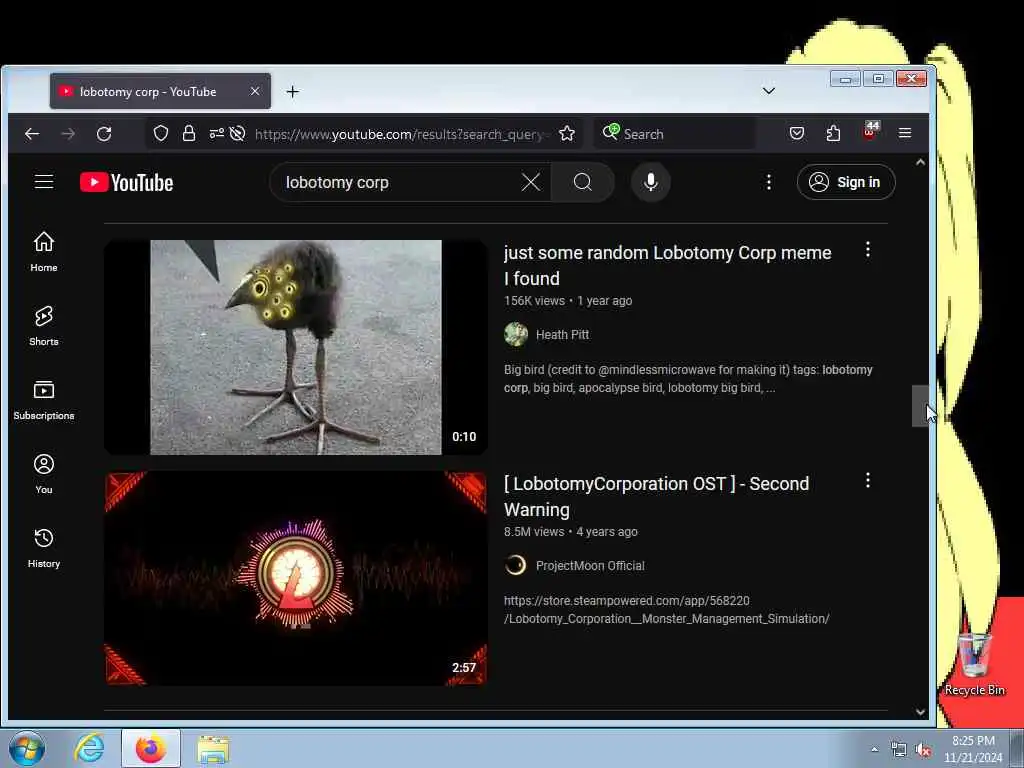Go to Home in sidebar

pos(44,251)
